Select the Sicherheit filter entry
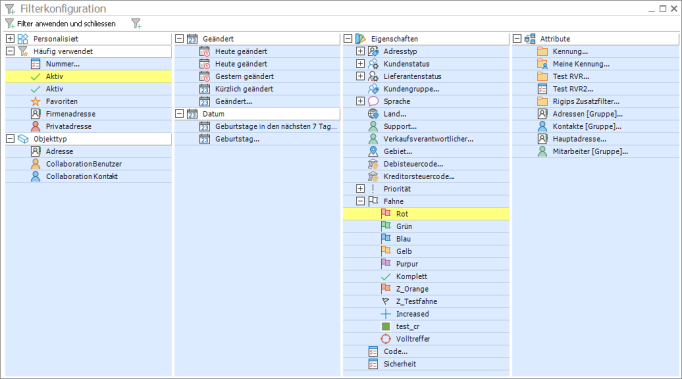 (x=426, y=364)
